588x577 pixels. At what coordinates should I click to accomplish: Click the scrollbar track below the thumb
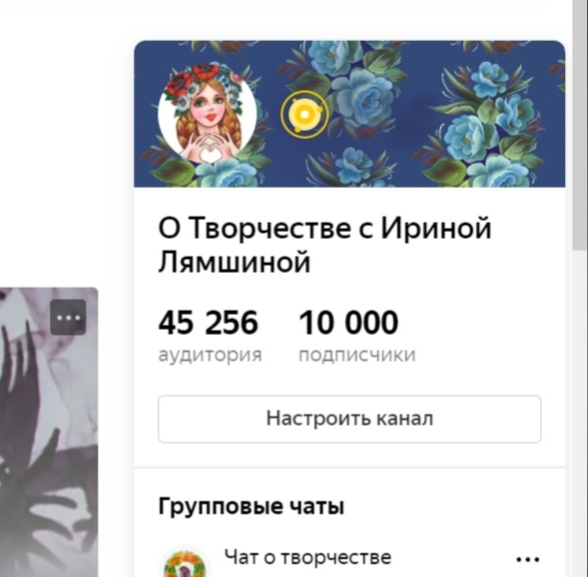[x=580, y=412]
